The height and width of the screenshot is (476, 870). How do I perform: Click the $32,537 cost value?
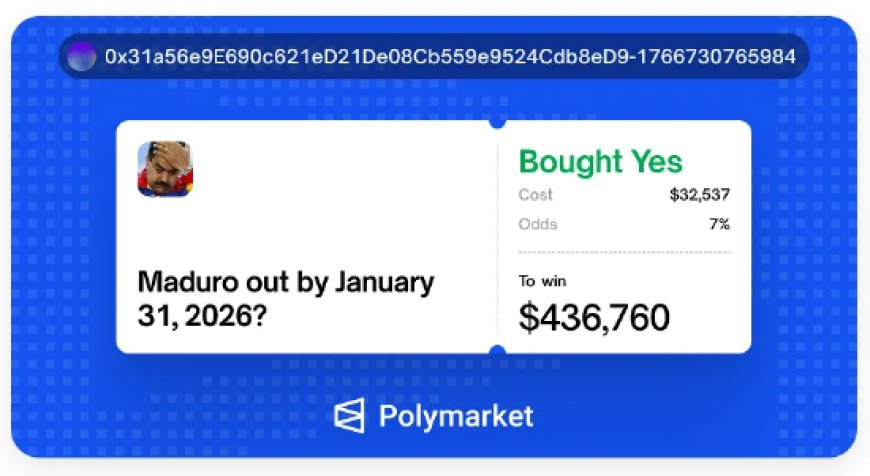pyautogui.click(x=699, y=195)
